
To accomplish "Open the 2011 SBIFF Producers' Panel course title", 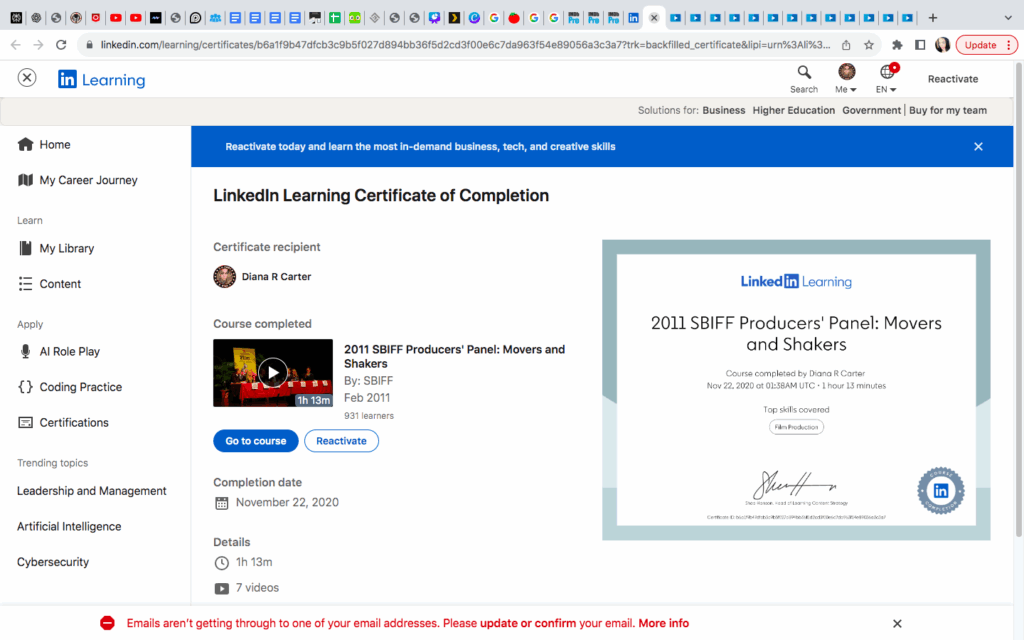I will 455,357.
